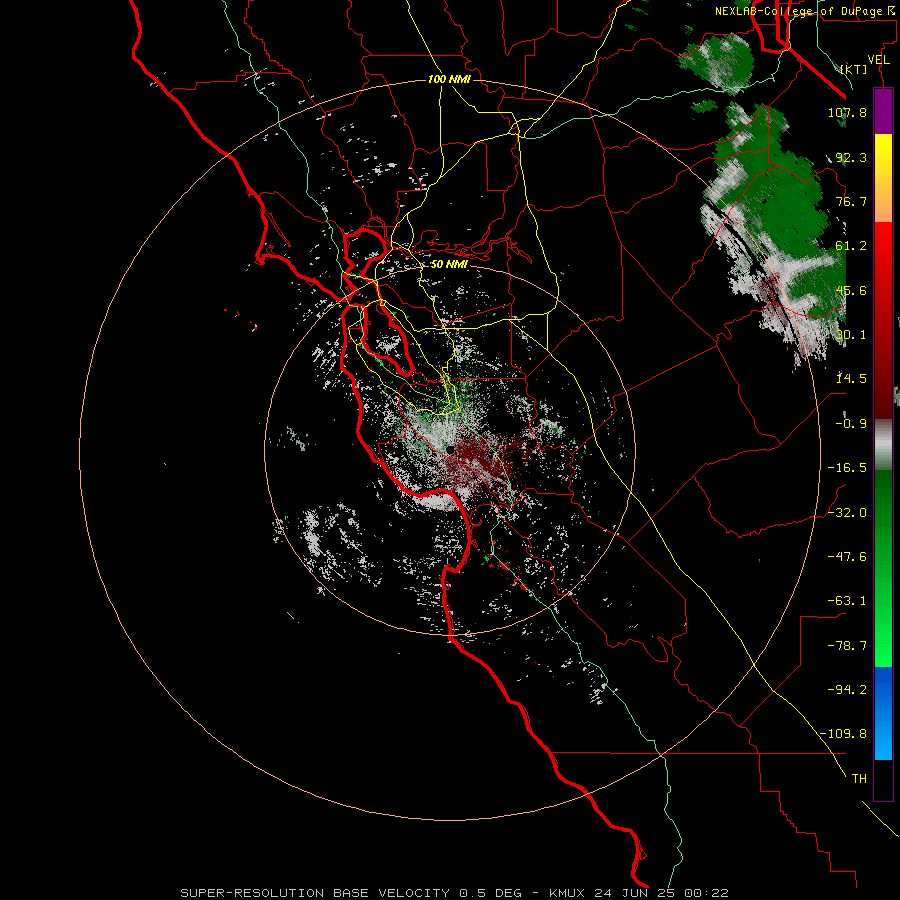
Task: Click the purple segment of the color bar
Action: coord(883,112)
